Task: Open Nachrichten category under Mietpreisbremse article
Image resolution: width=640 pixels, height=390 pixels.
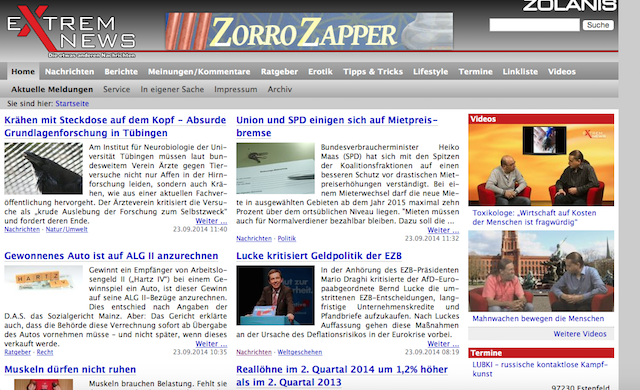Action: tap(254, 239)
